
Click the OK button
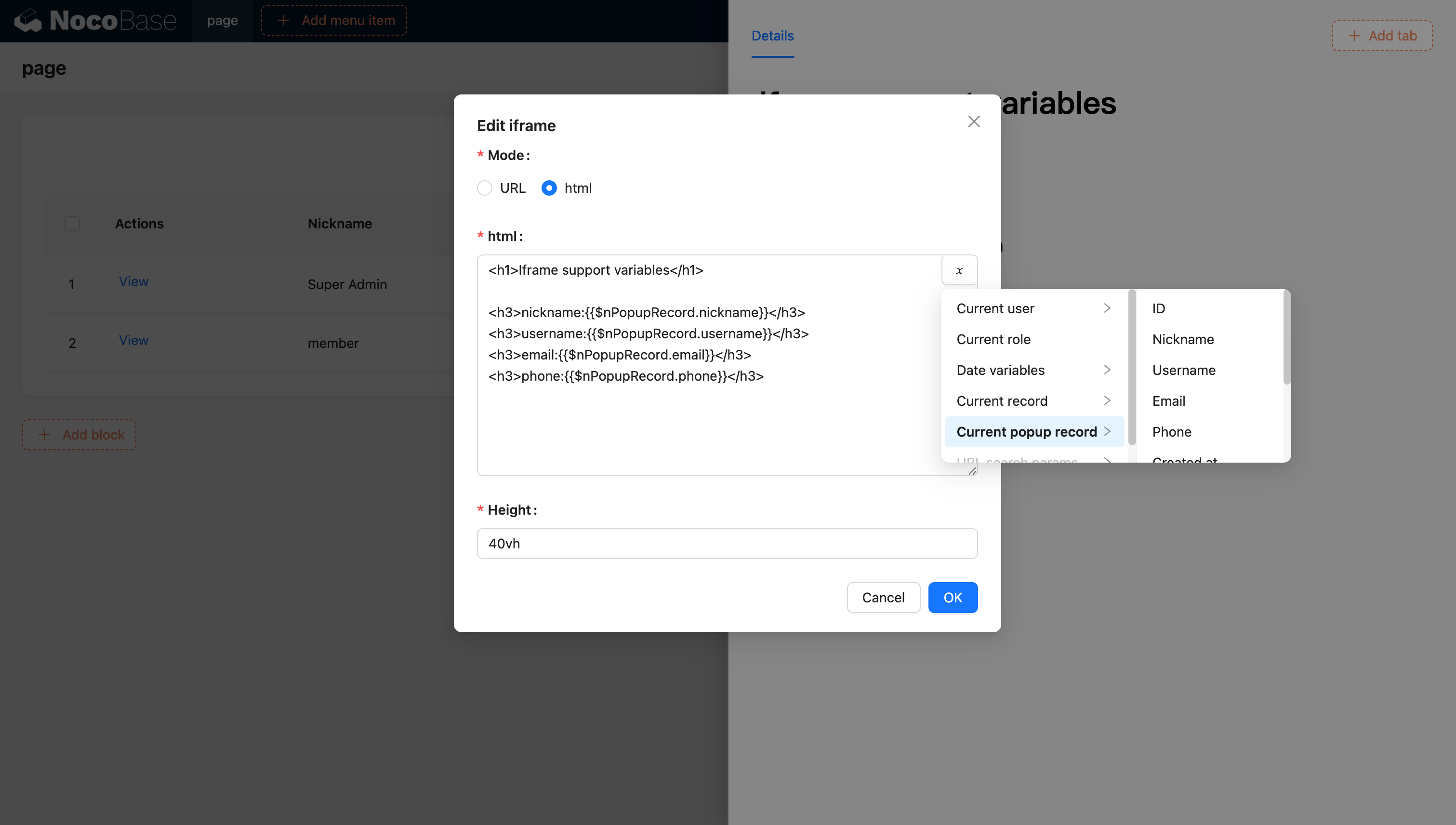953,597
